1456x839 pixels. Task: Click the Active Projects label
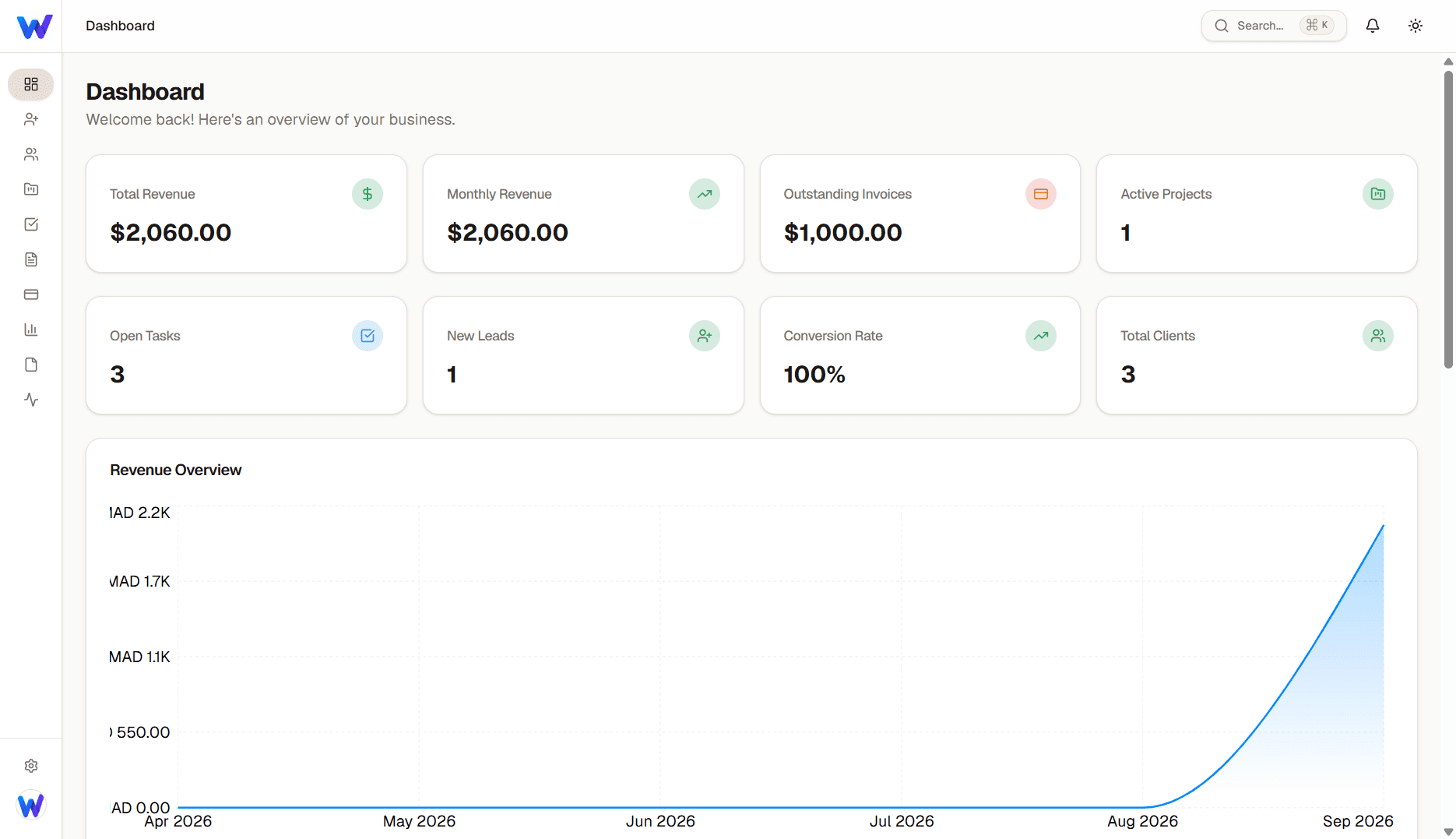1166,194
